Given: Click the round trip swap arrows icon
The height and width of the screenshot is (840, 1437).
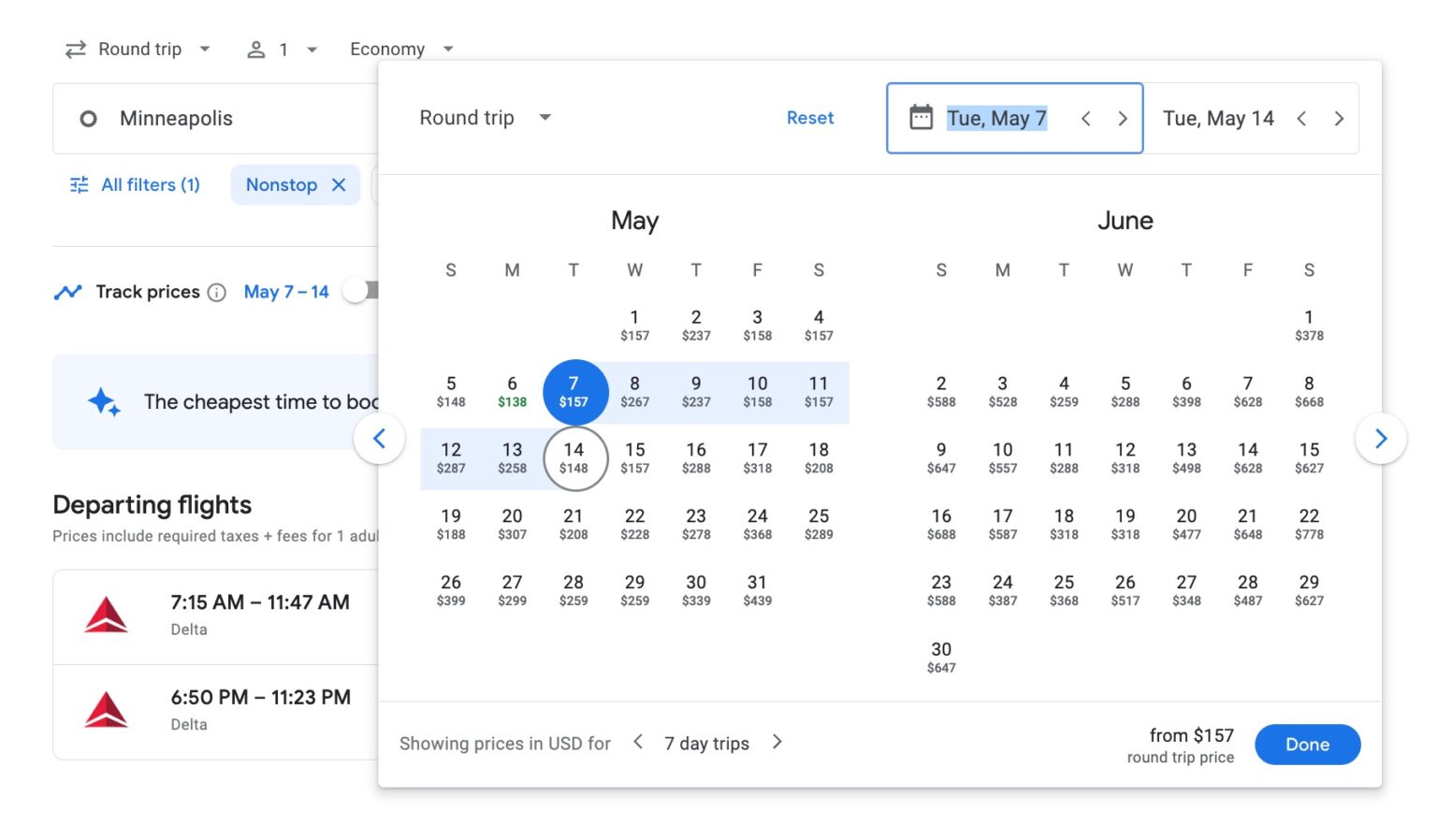Looking at the screenshot, I should click(75, 49).
